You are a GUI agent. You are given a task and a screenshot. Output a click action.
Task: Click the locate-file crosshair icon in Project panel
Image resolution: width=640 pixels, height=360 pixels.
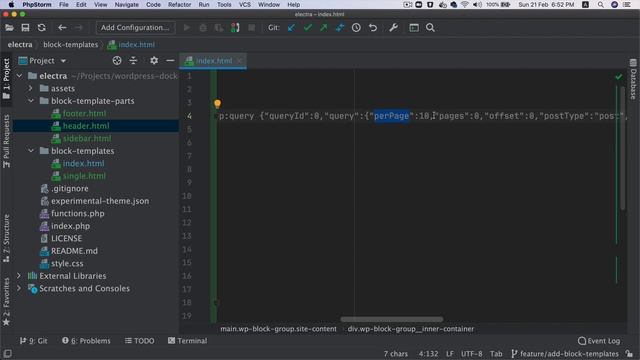[x=117, y=61]
